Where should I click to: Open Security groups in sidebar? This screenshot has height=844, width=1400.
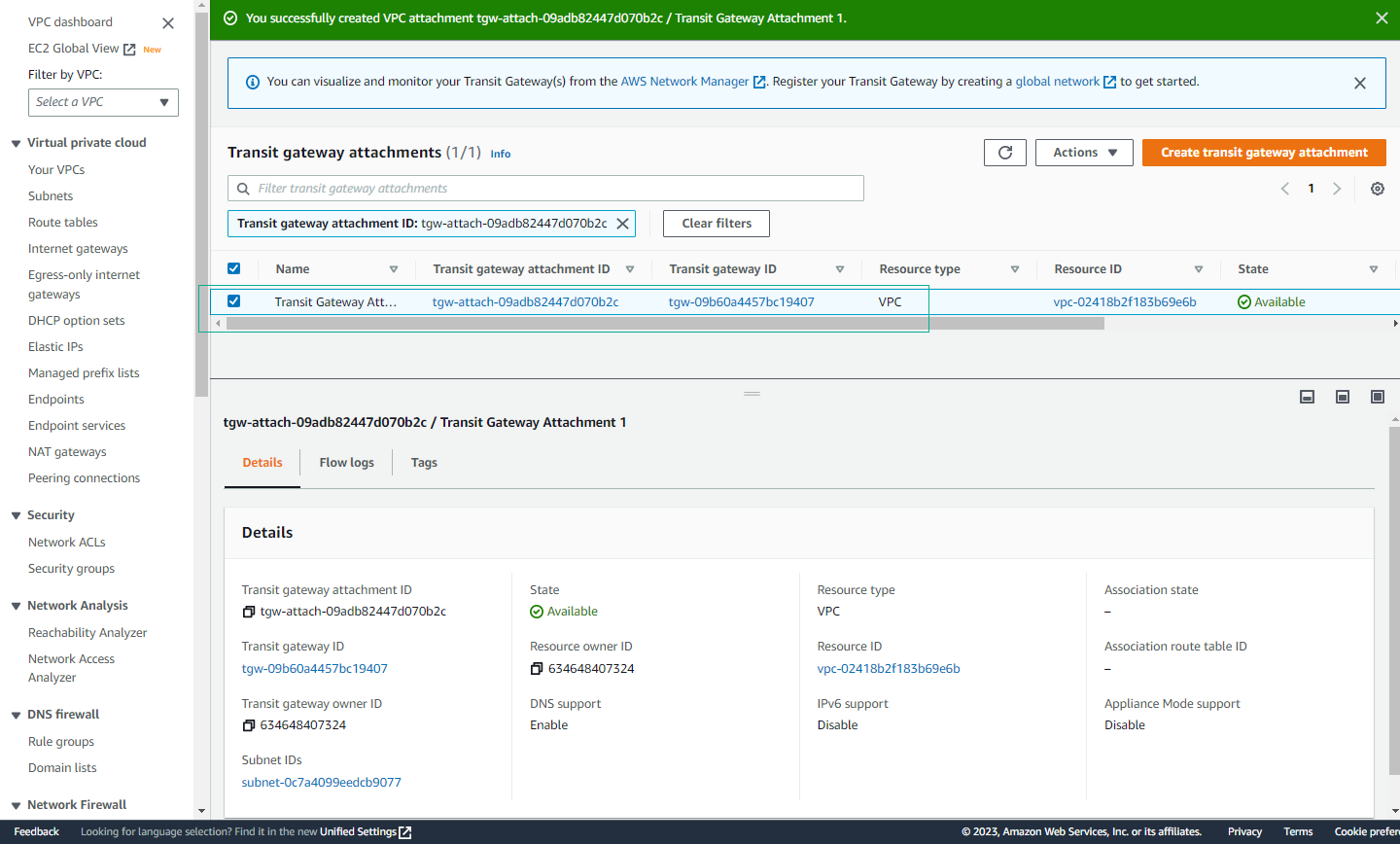point(71,569)
